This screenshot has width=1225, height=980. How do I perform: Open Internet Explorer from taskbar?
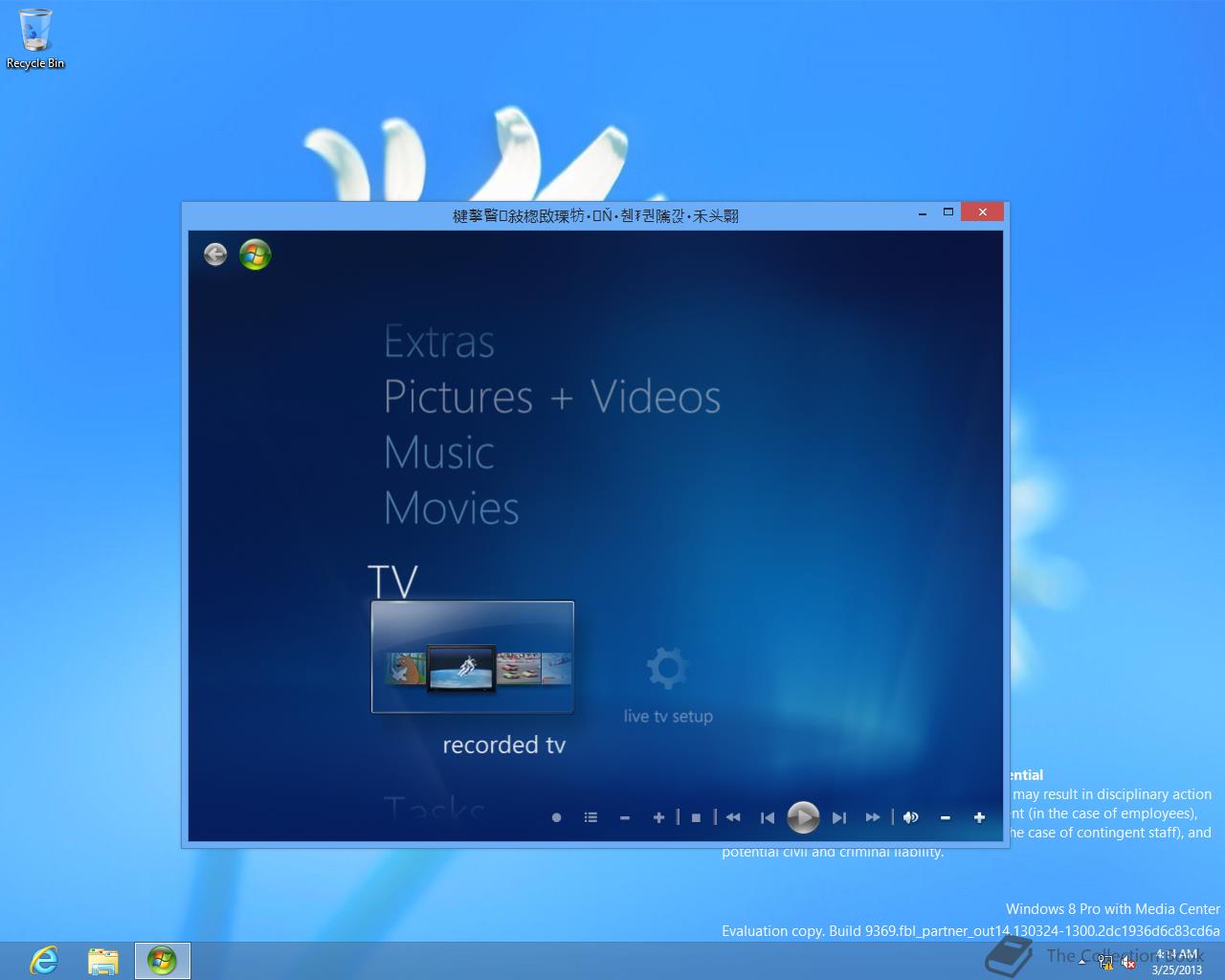(x=44, y=960)
